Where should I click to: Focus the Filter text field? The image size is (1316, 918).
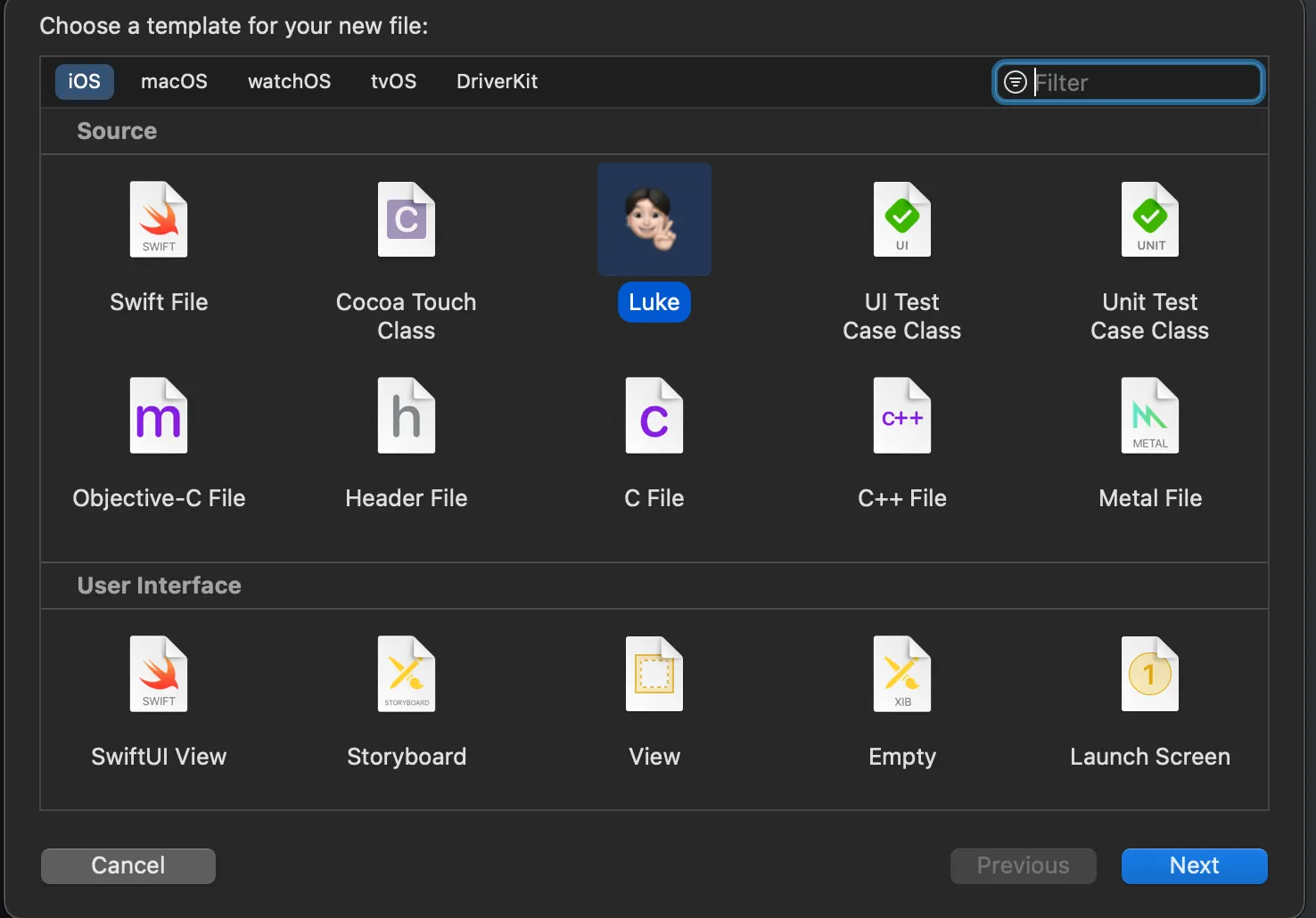click(x=1145, y=82)
